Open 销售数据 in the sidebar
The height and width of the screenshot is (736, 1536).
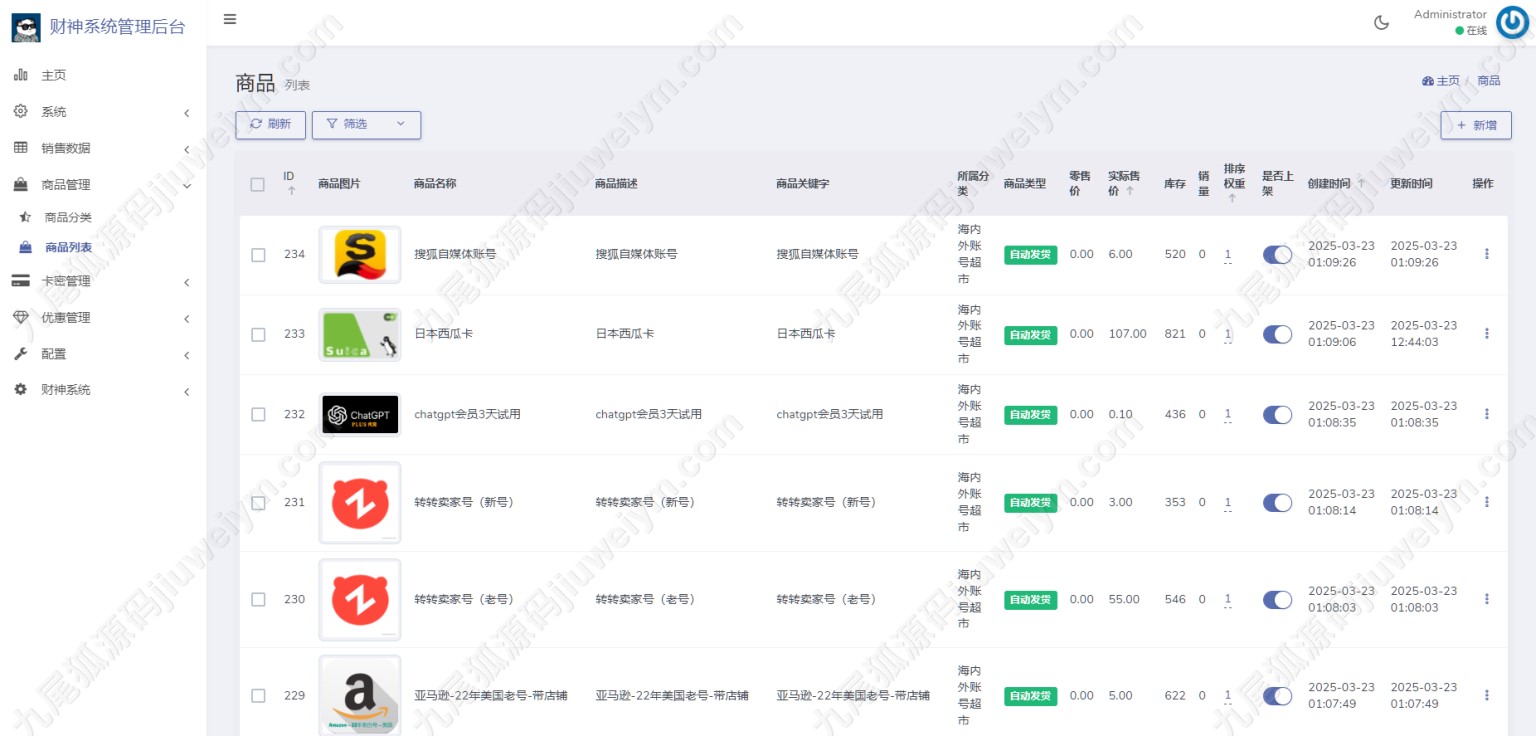pos(66,148)
